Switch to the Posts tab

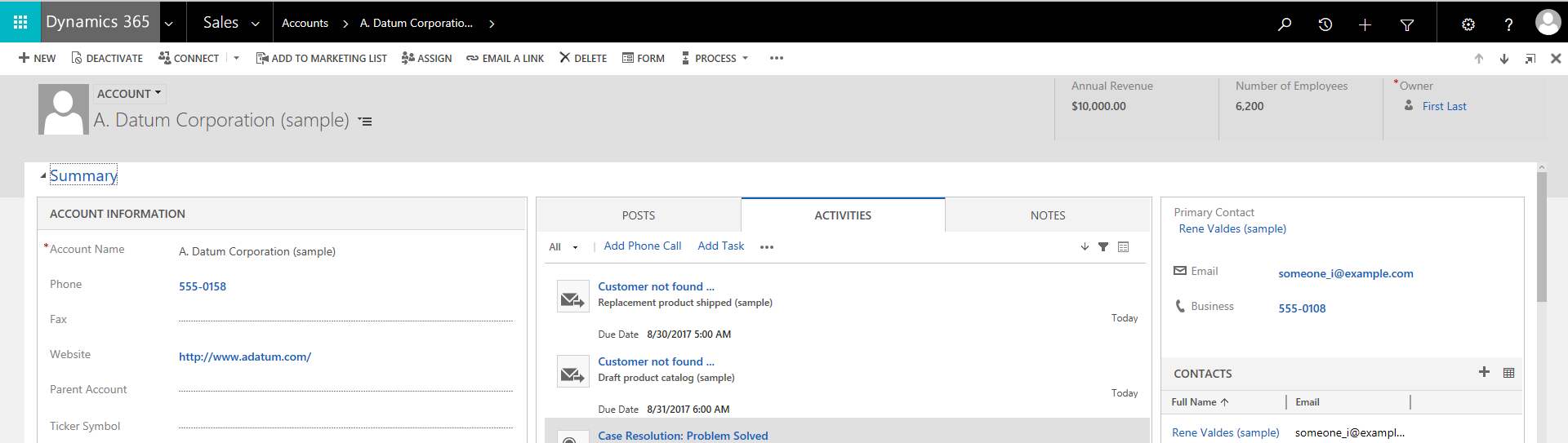(638, 215)
